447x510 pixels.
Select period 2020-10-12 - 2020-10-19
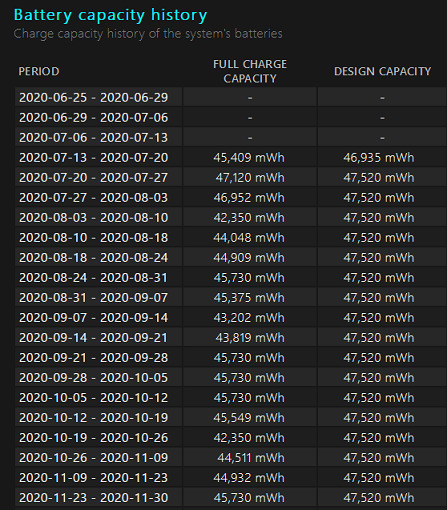(94, 418)
